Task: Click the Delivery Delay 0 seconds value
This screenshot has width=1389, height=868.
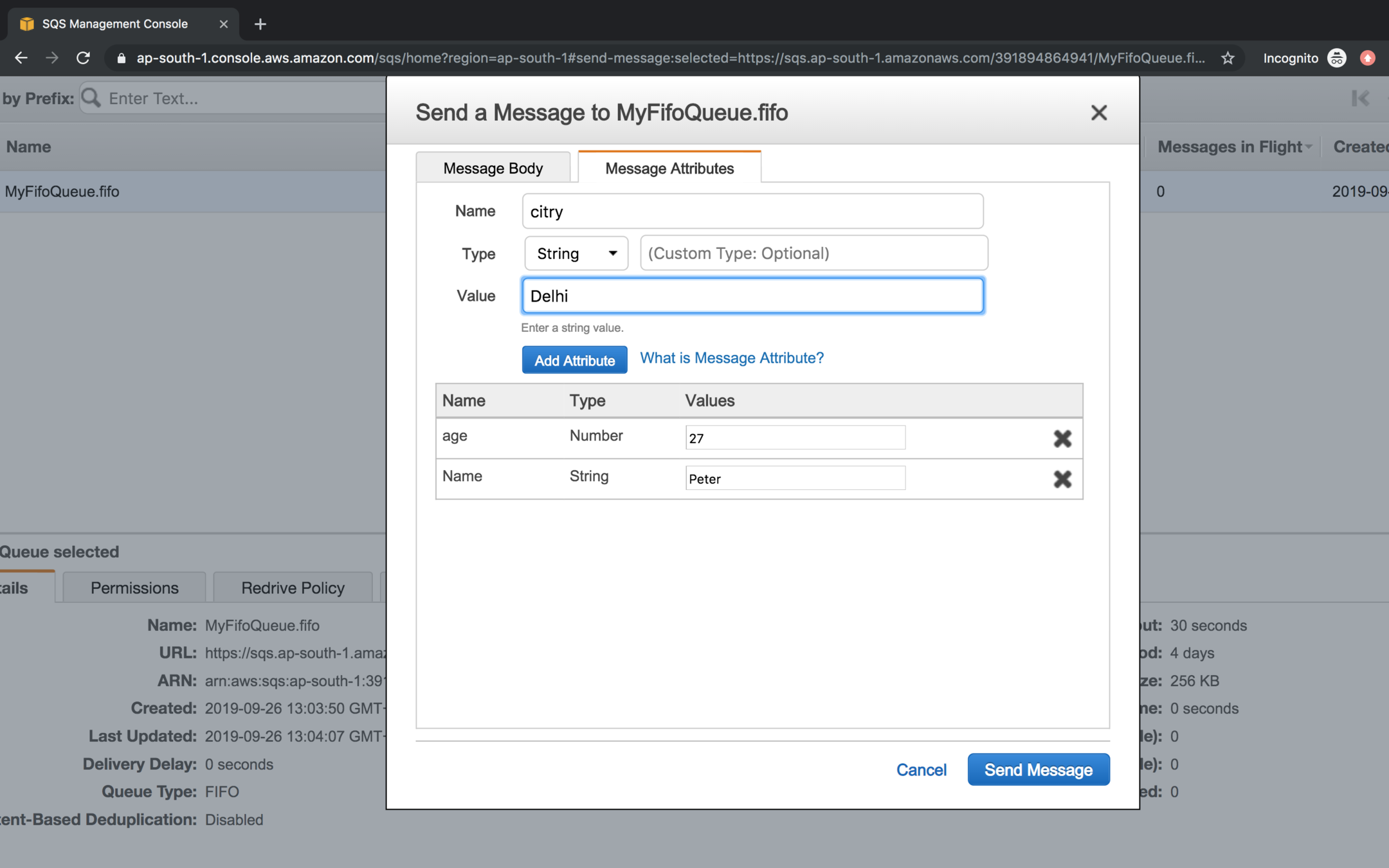Action: click(x=239, y=764)
